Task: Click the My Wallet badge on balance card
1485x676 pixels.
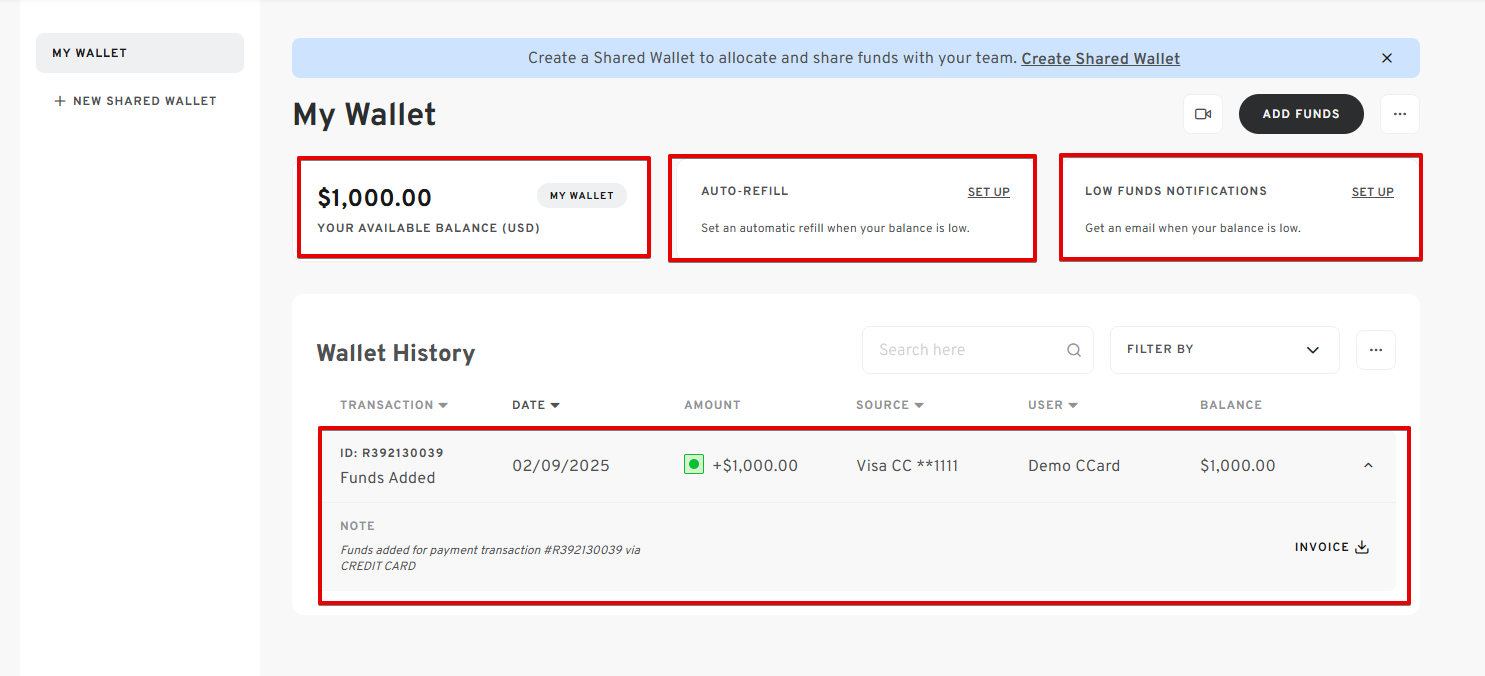Action: pyautogui.click(x=582, y=196)
